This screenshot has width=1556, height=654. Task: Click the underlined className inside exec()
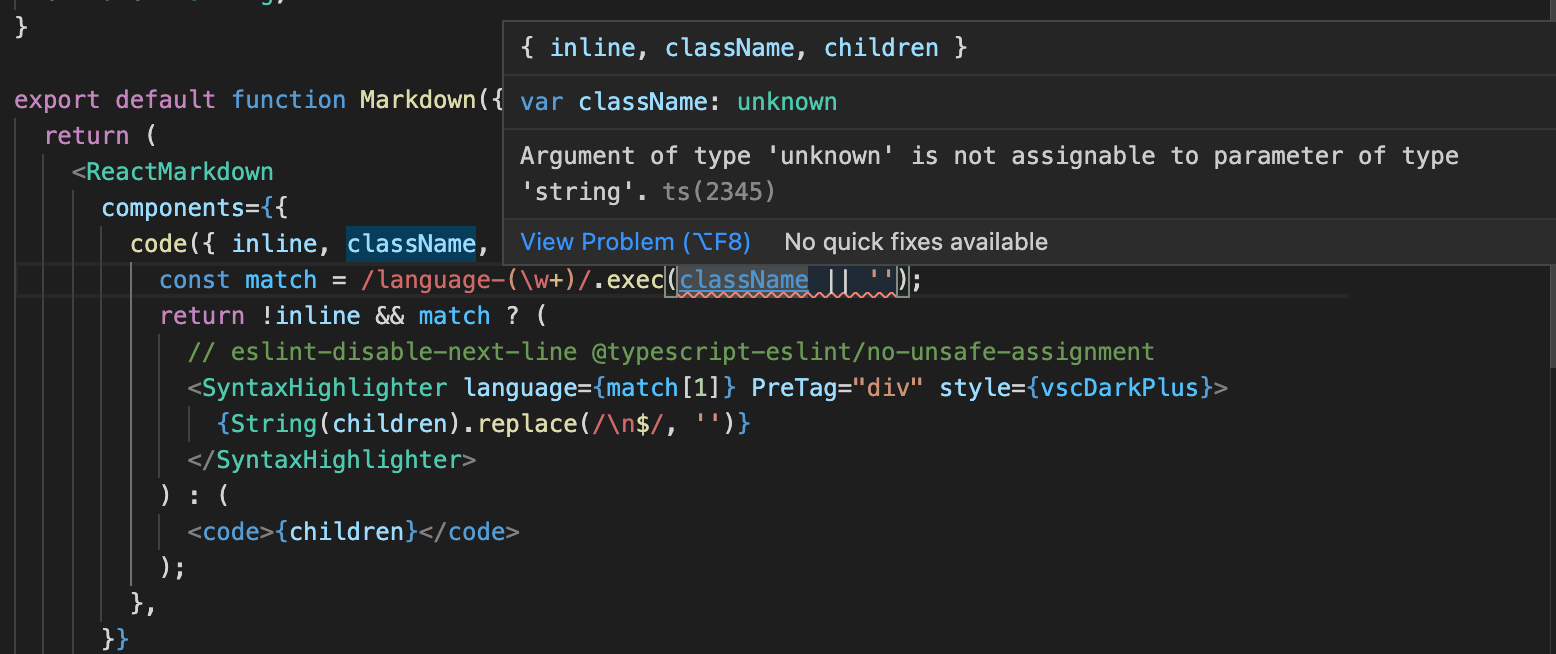click(743, 280)
